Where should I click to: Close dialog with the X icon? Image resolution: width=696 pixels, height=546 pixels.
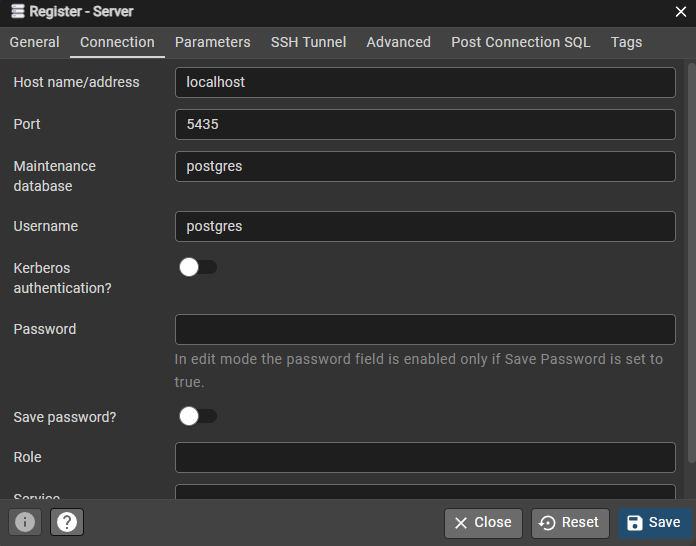(x=680, y=12)
